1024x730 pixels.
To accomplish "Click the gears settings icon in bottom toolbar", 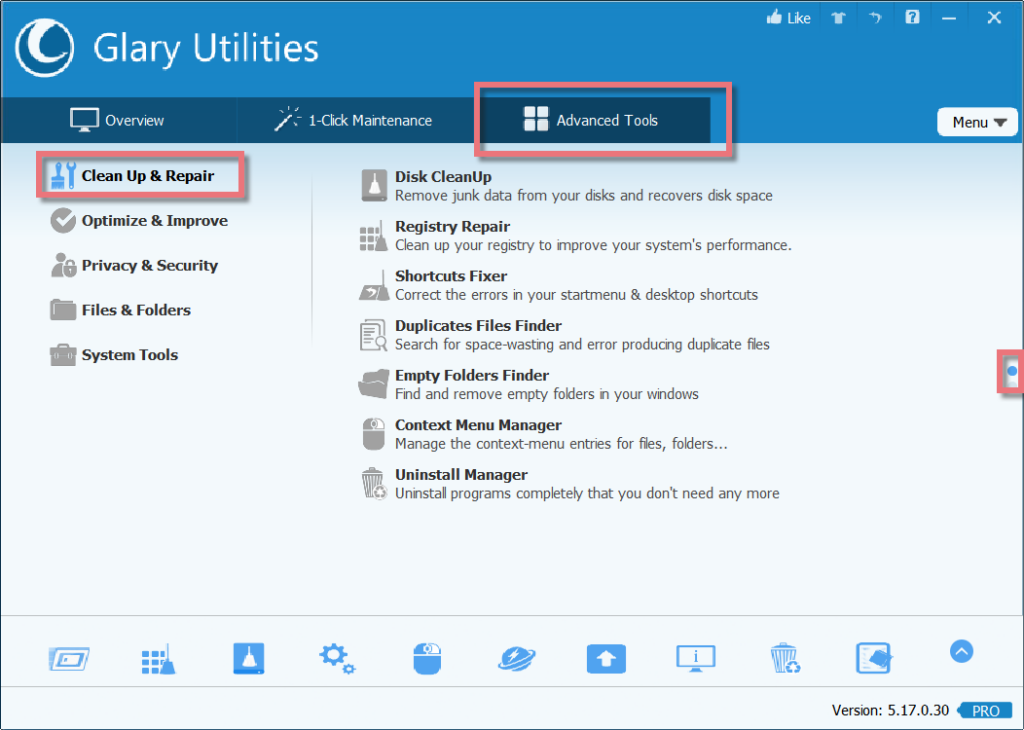I will [337, 658].
